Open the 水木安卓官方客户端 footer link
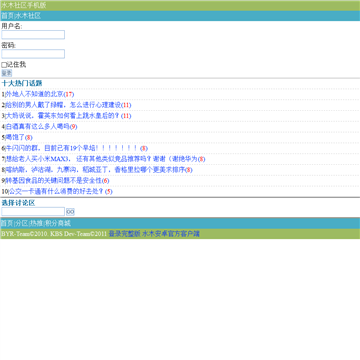This screenshot has width=360, height=360. (171, 234)
